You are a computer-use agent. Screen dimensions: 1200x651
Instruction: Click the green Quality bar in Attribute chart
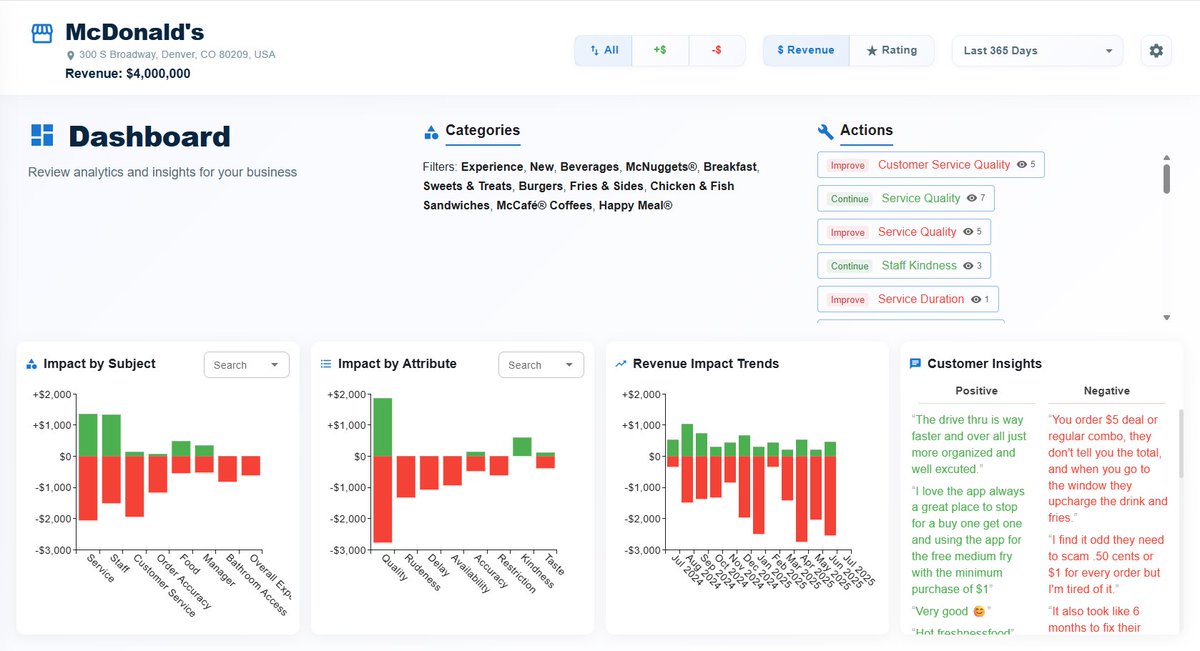[382, 427]
